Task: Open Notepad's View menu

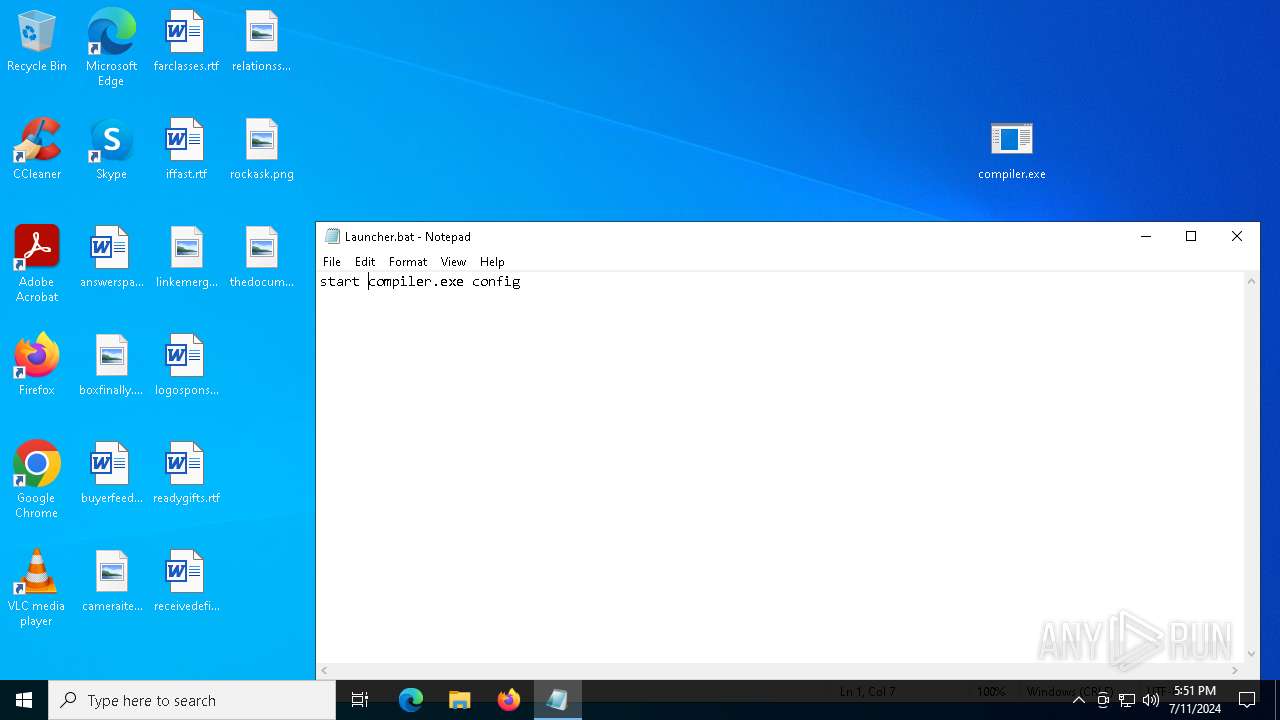Action: 453,262
